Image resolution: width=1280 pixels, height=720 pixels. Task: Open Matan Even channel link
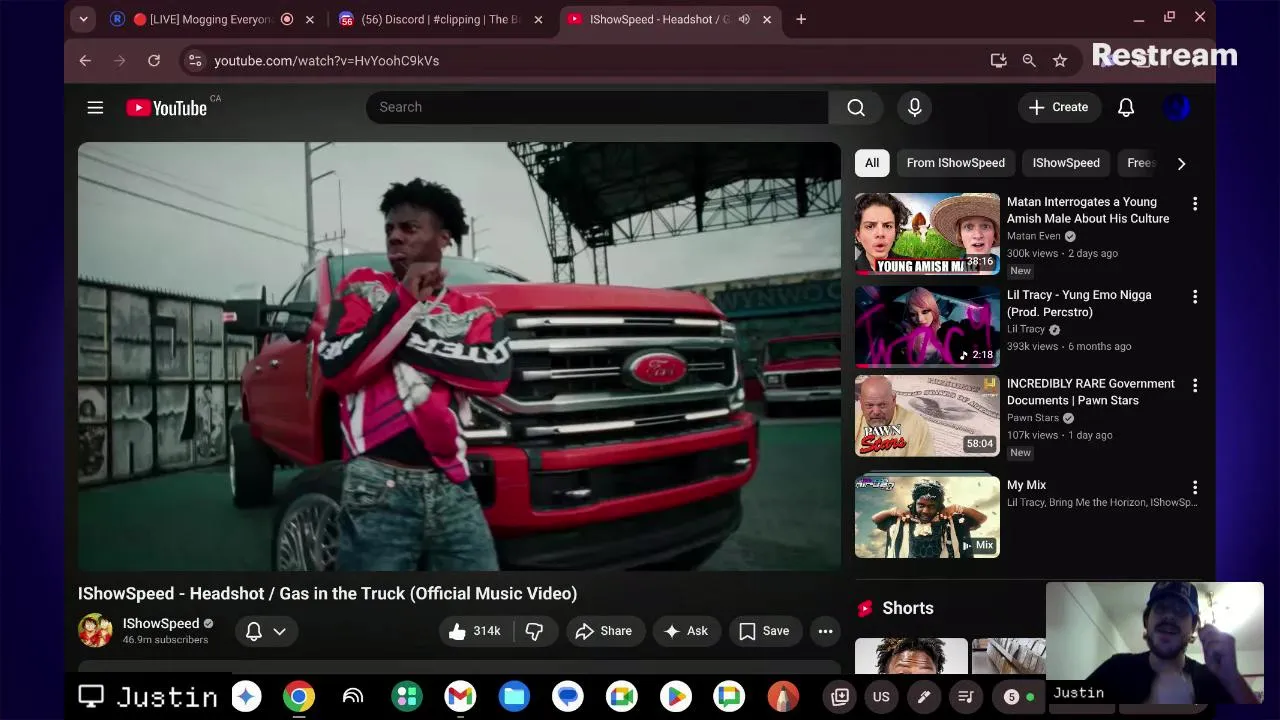point(1034,236)
